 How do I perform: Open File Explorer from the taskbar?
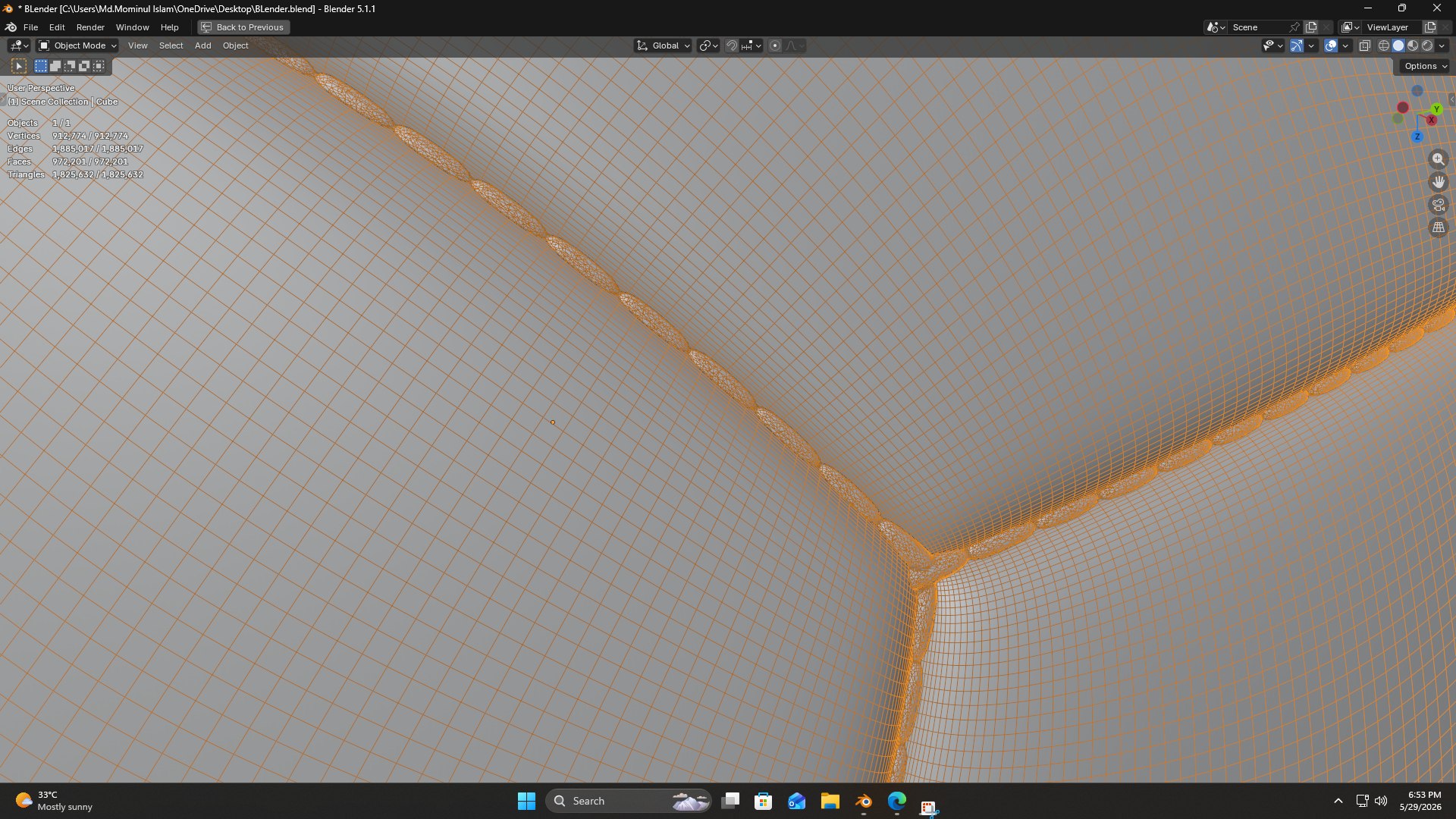pyautogui.click(x=830, y=801)
